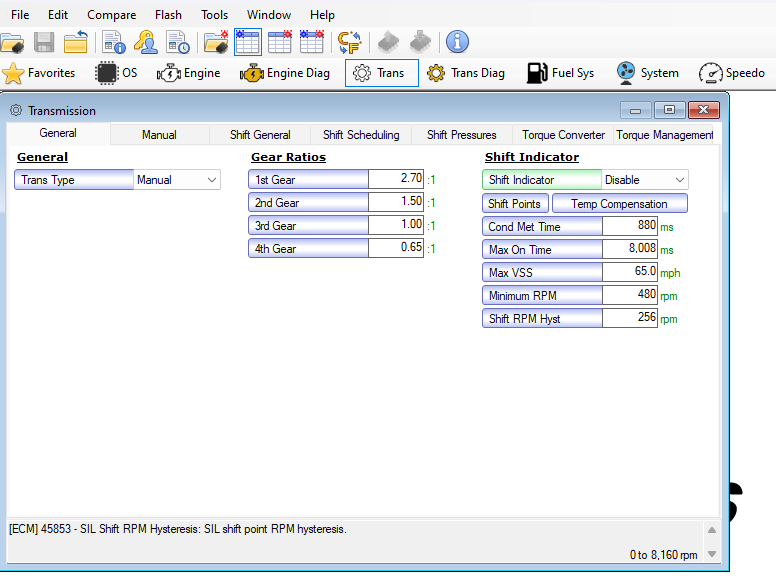Click the Temp Compensation button

pos(619,204)
